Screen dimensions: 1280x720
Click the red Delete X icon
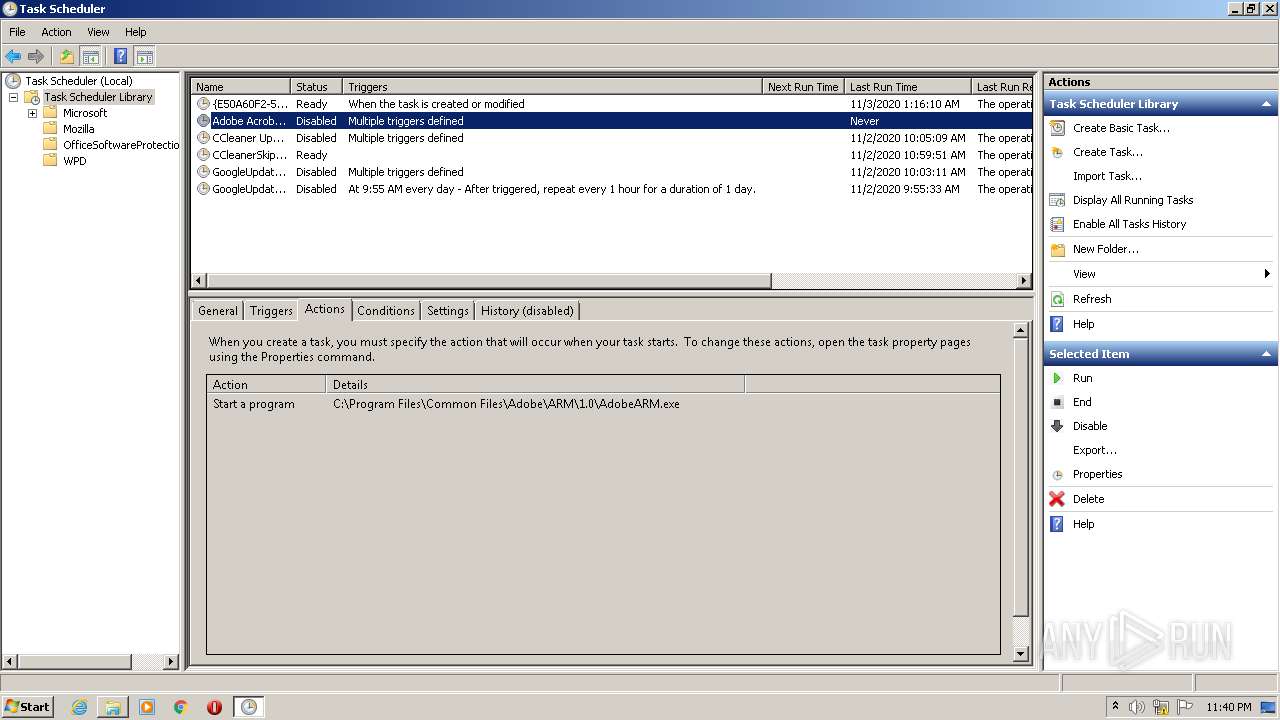[x=1057, y=499]
